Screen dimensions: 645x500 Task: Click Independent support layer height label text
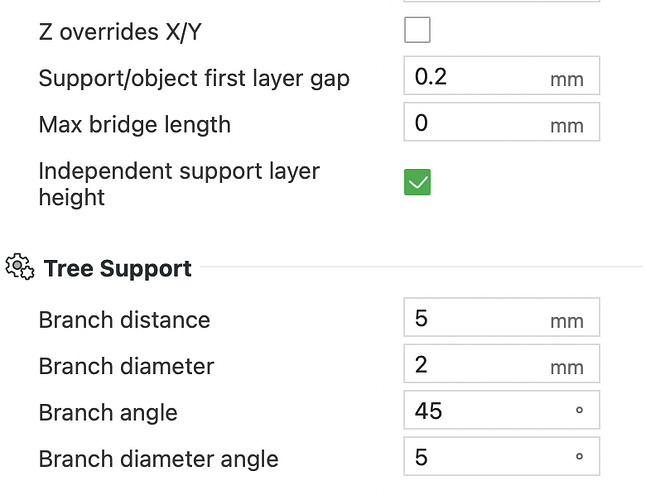click(179, 184)
